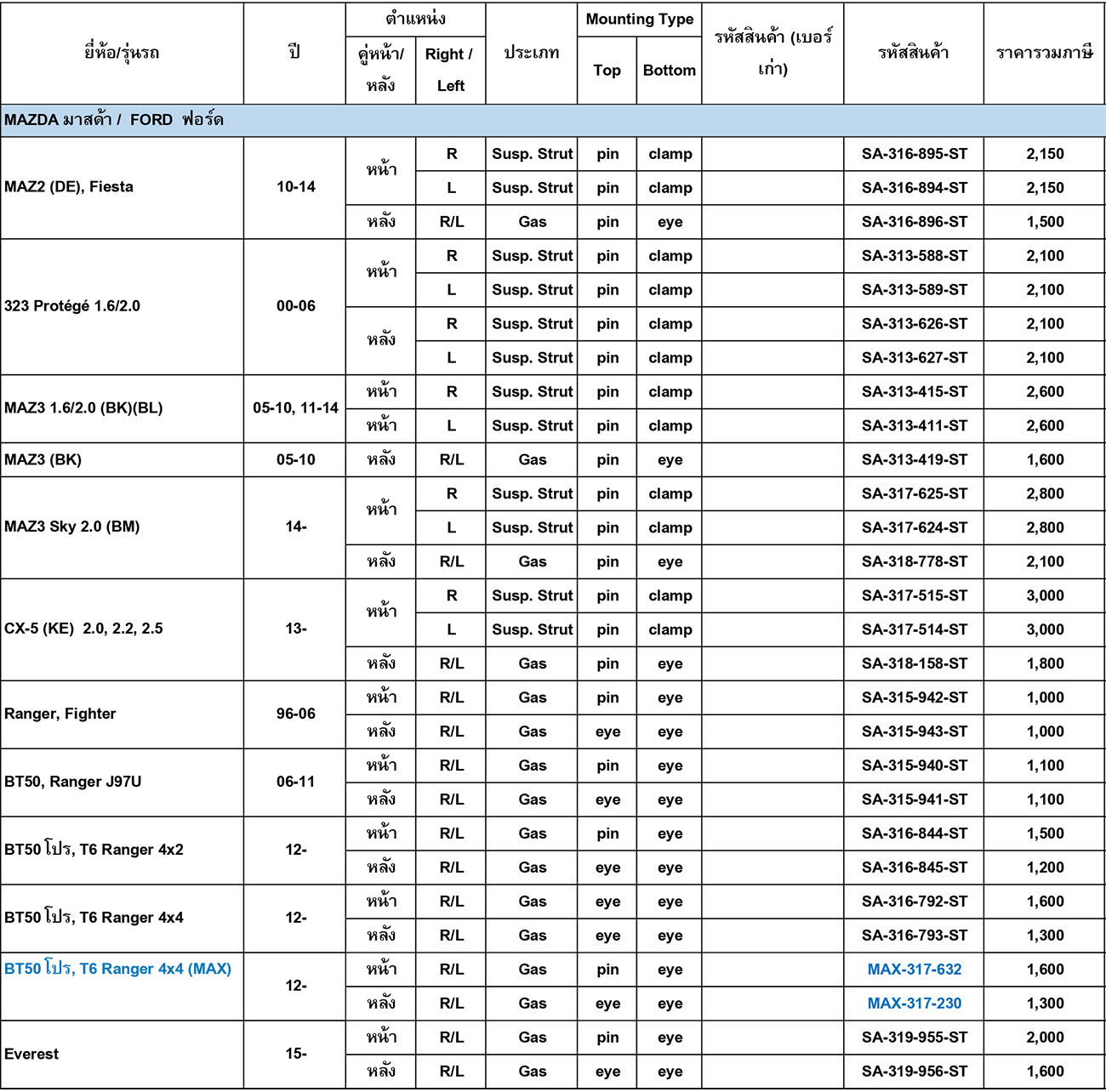Click the Right / Left column header
Viewport: 1106px width, 1092px height.
pos(450,70)
